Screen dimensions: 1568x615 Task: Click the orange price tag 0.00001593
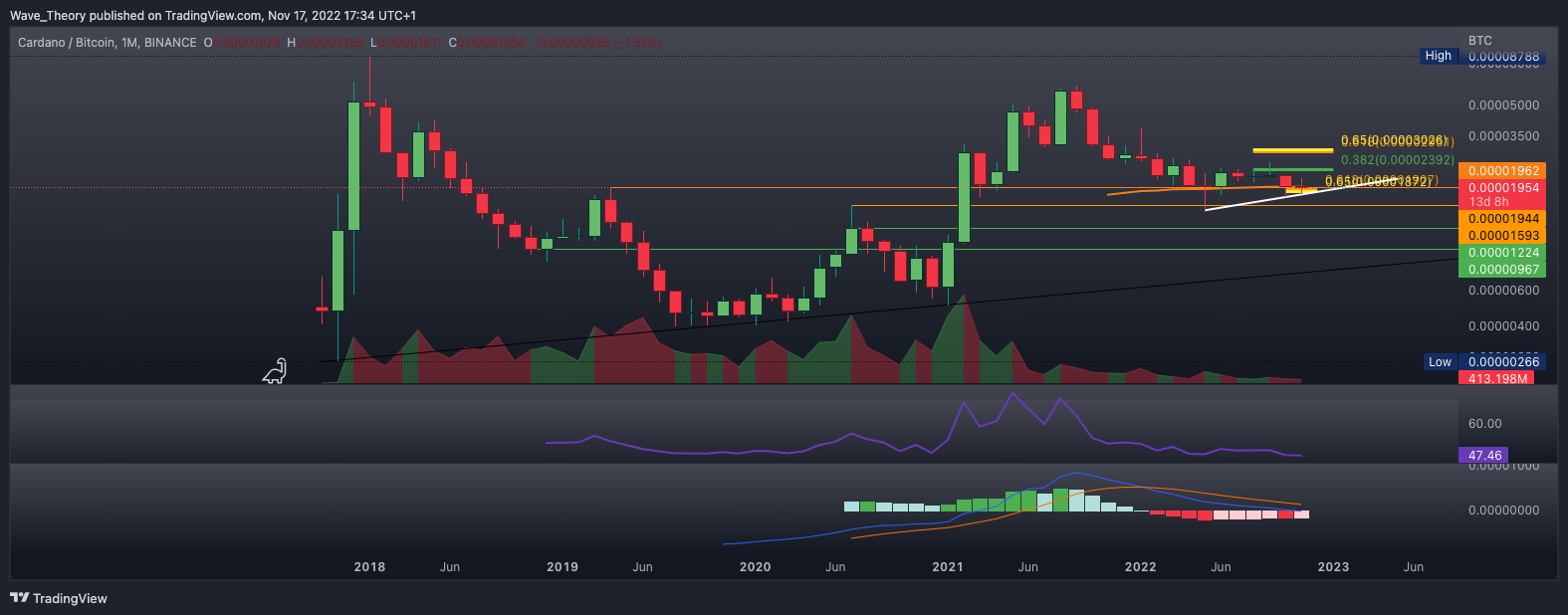[x=1503, y=236]
